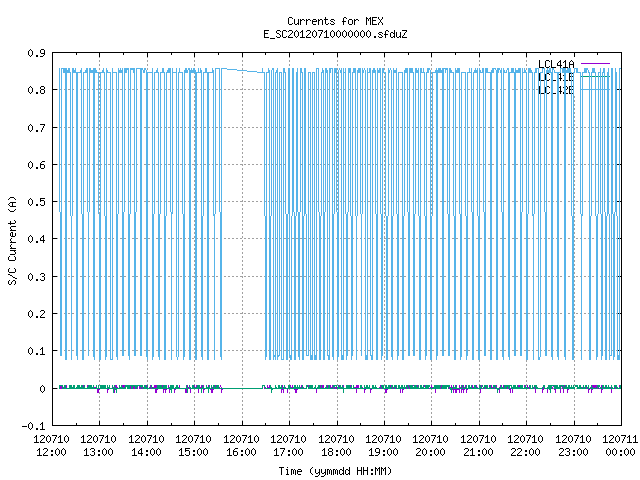Select the 'LCL41A' legend entry
The height and width of the screenshot is (480, 640).
pyautogui.click(x=556, y=64)
